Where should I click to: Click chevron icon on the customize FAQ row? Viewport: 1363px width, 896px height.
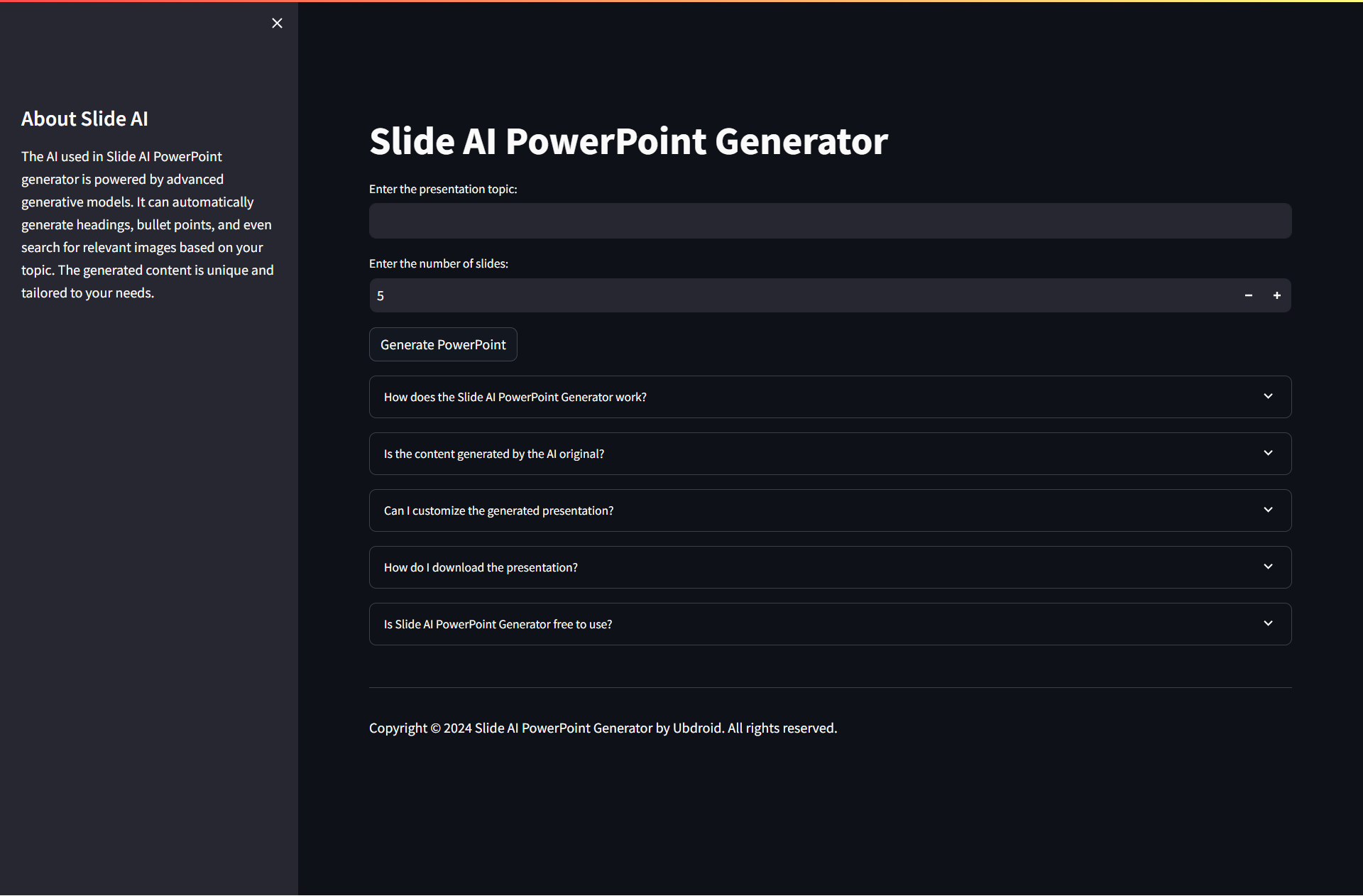click(1268, 510)
